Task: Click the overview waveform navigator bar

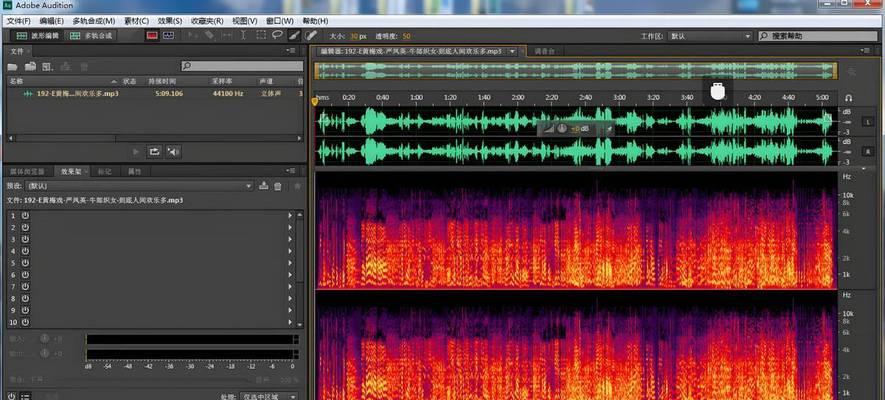Action: pos(576,71)
